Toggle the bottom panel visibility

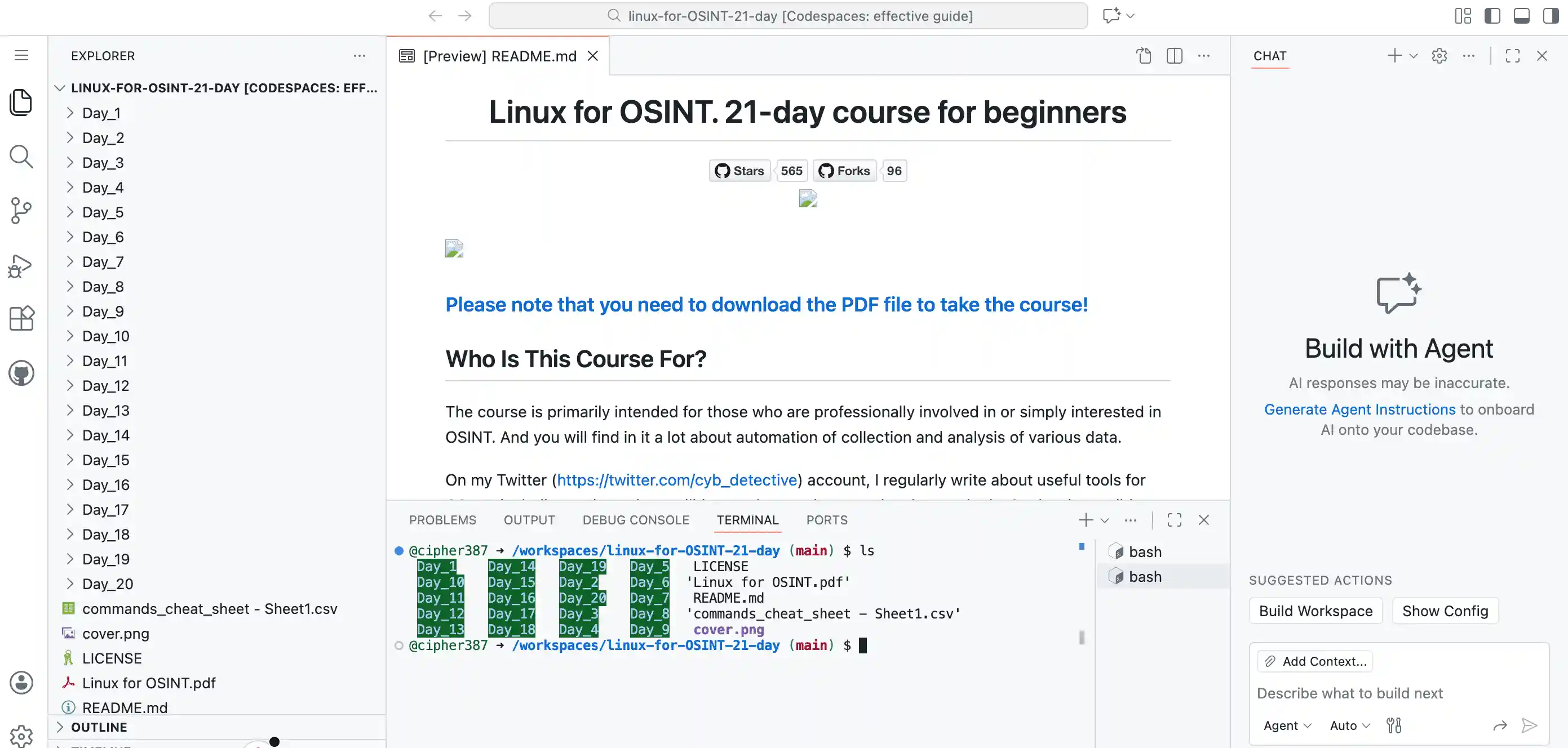(x=1521, y=16)
